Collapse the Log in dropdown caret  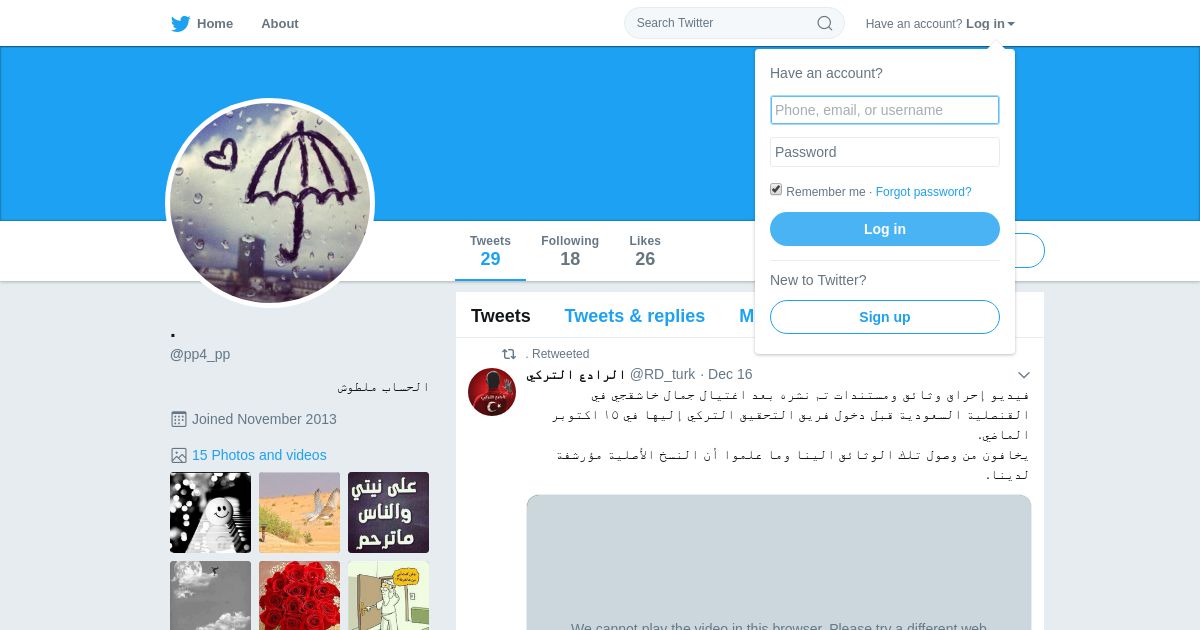tap(1011, 24)
